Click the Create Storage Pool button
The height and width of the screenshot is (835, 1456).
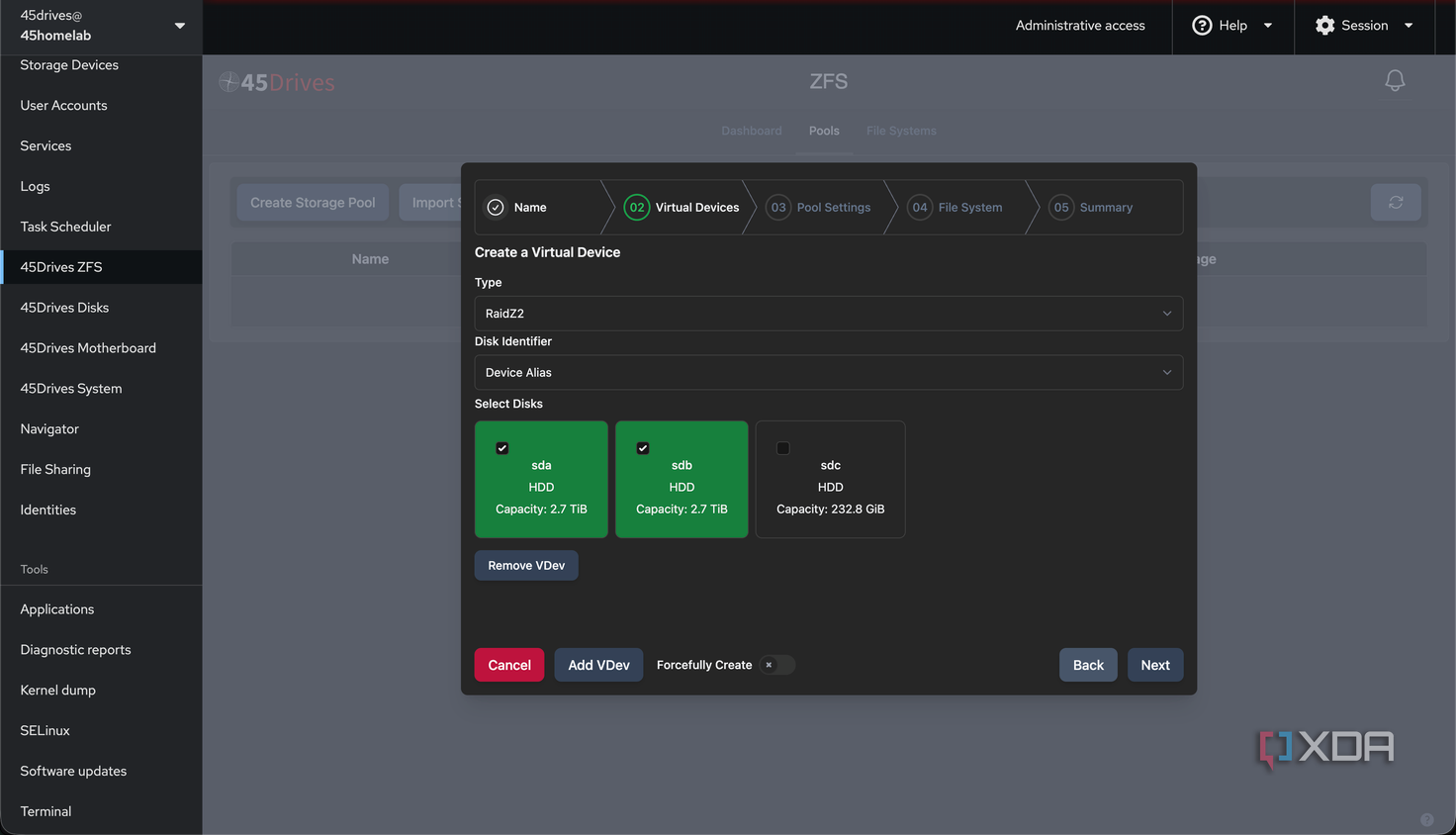(313, 203)
